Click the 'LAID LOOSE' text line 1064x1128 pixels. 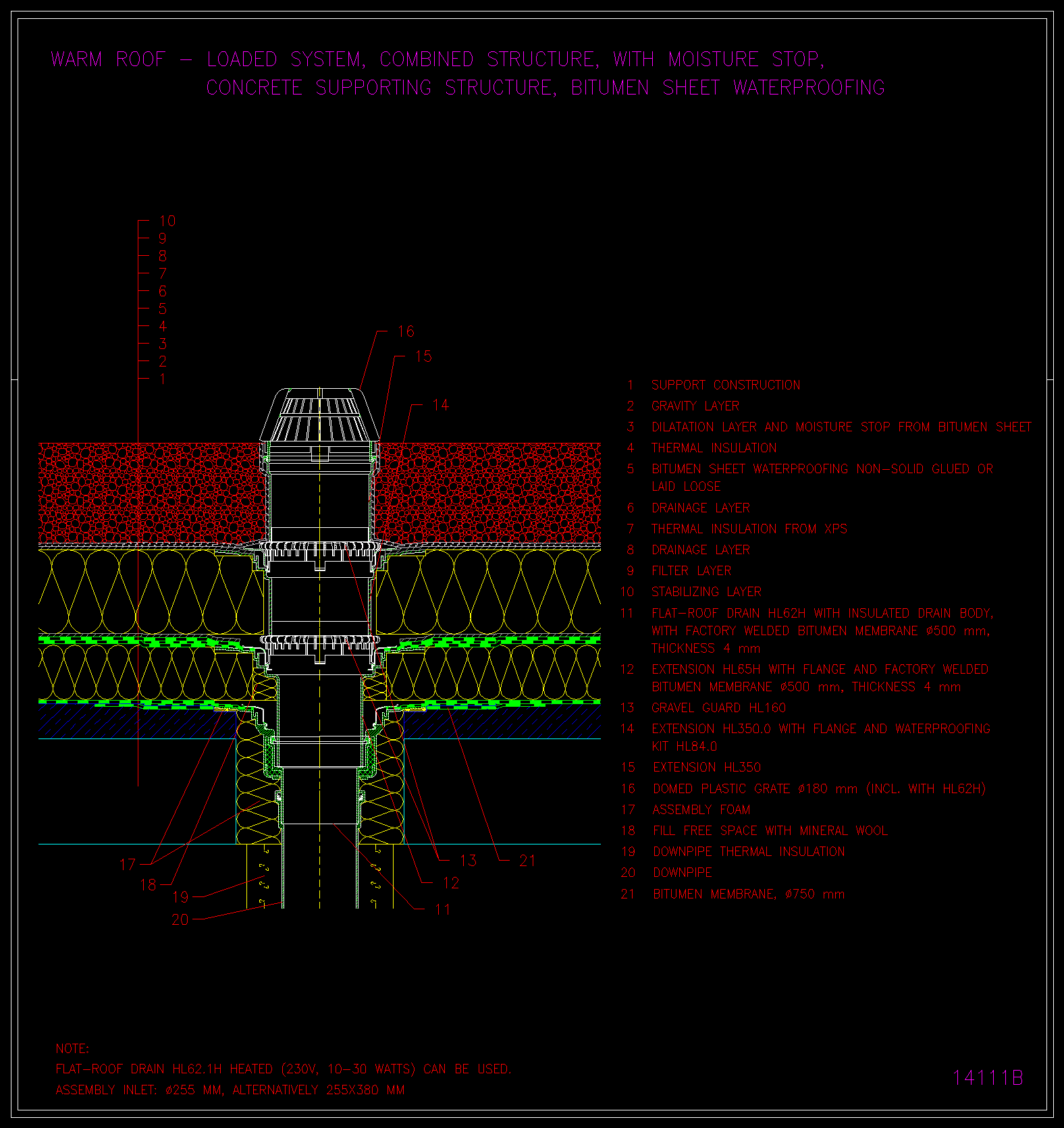click(686, 487)
